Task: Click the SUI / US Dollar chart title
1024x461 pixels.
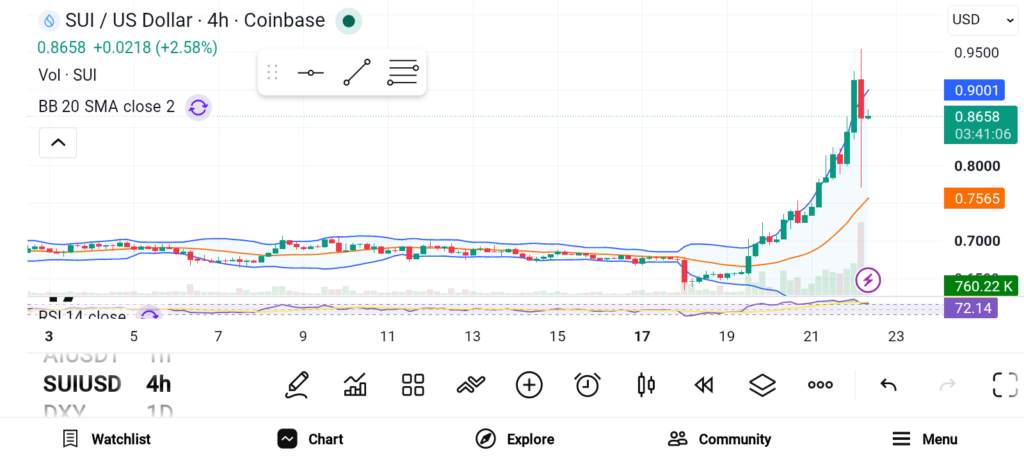Action: (x=195, y=21)
